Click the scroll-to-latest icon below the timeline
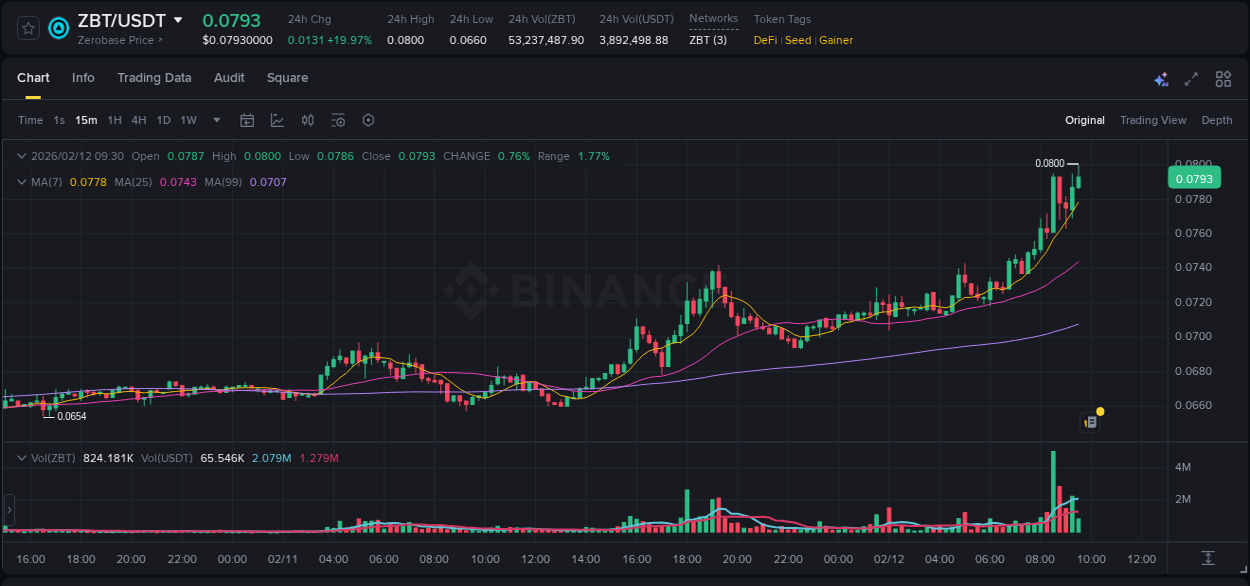1250x586 pixels. 1207,559
